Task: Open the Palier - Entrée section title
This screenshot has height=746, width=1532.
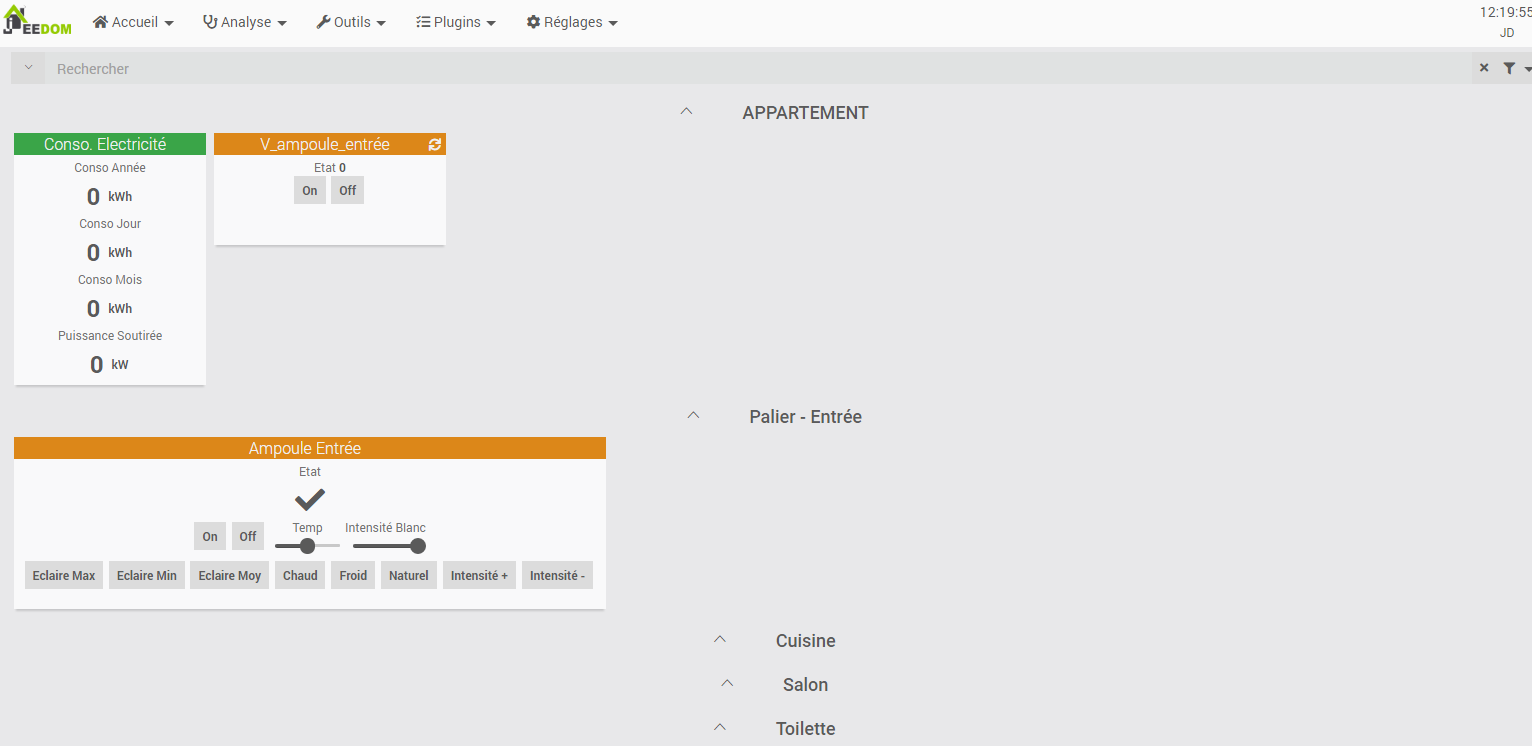Action: point(805,417)
